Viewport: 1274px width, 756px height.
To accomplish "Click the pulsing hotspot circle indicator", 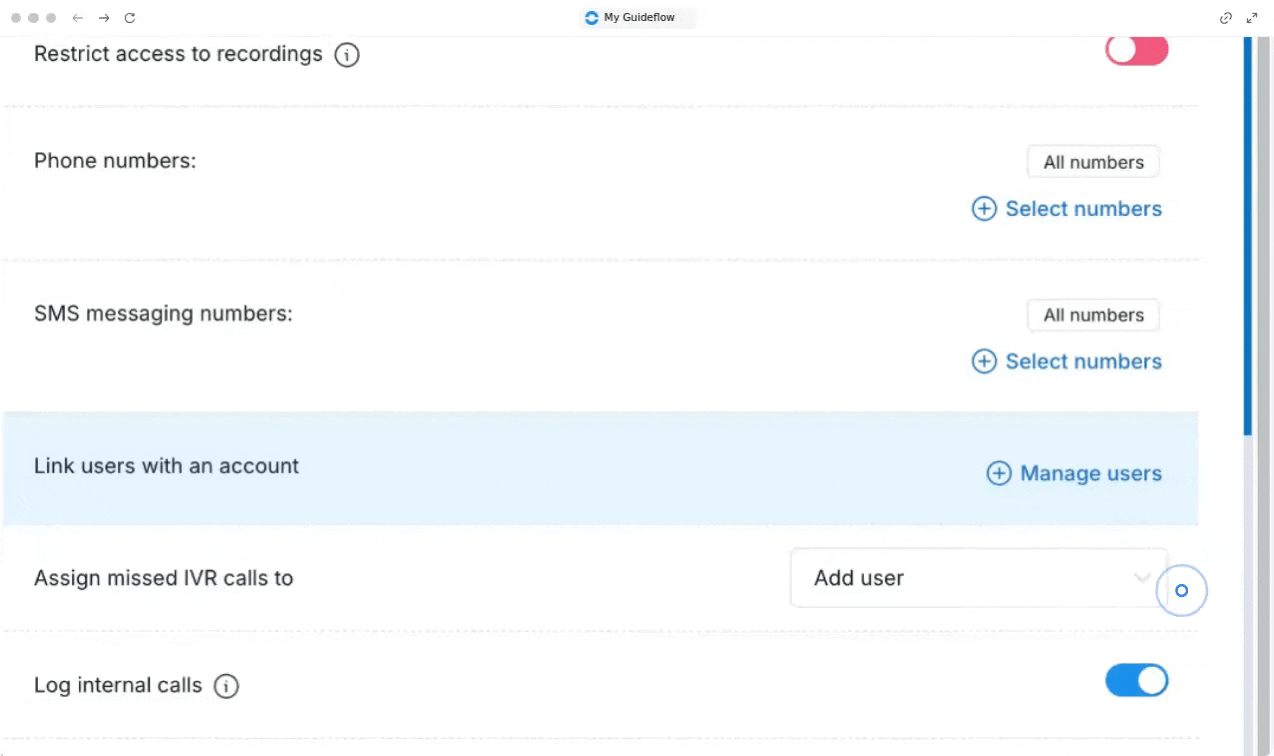I will (x=1181, y=591).
